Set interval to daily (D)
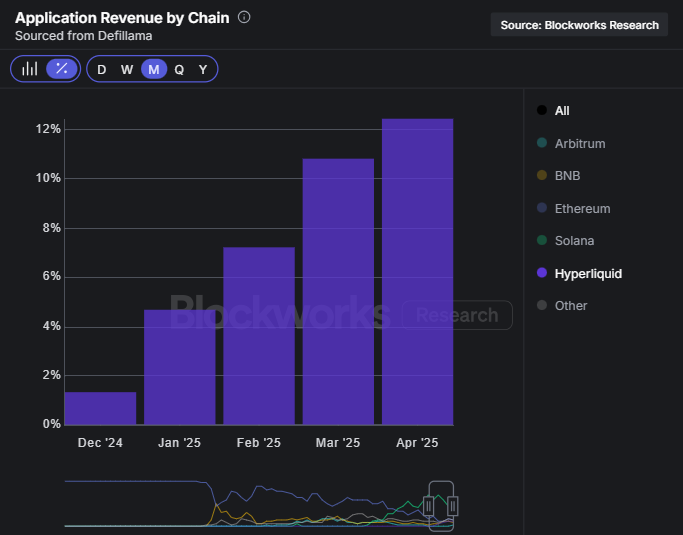This screenshot has width=683, height=535. point(101,69)
